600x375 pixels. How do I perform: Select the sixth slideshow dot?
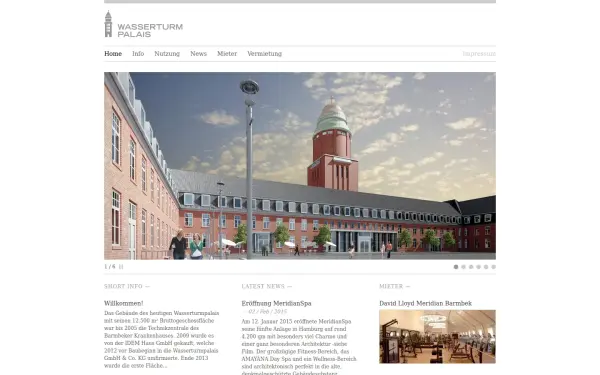493,267
